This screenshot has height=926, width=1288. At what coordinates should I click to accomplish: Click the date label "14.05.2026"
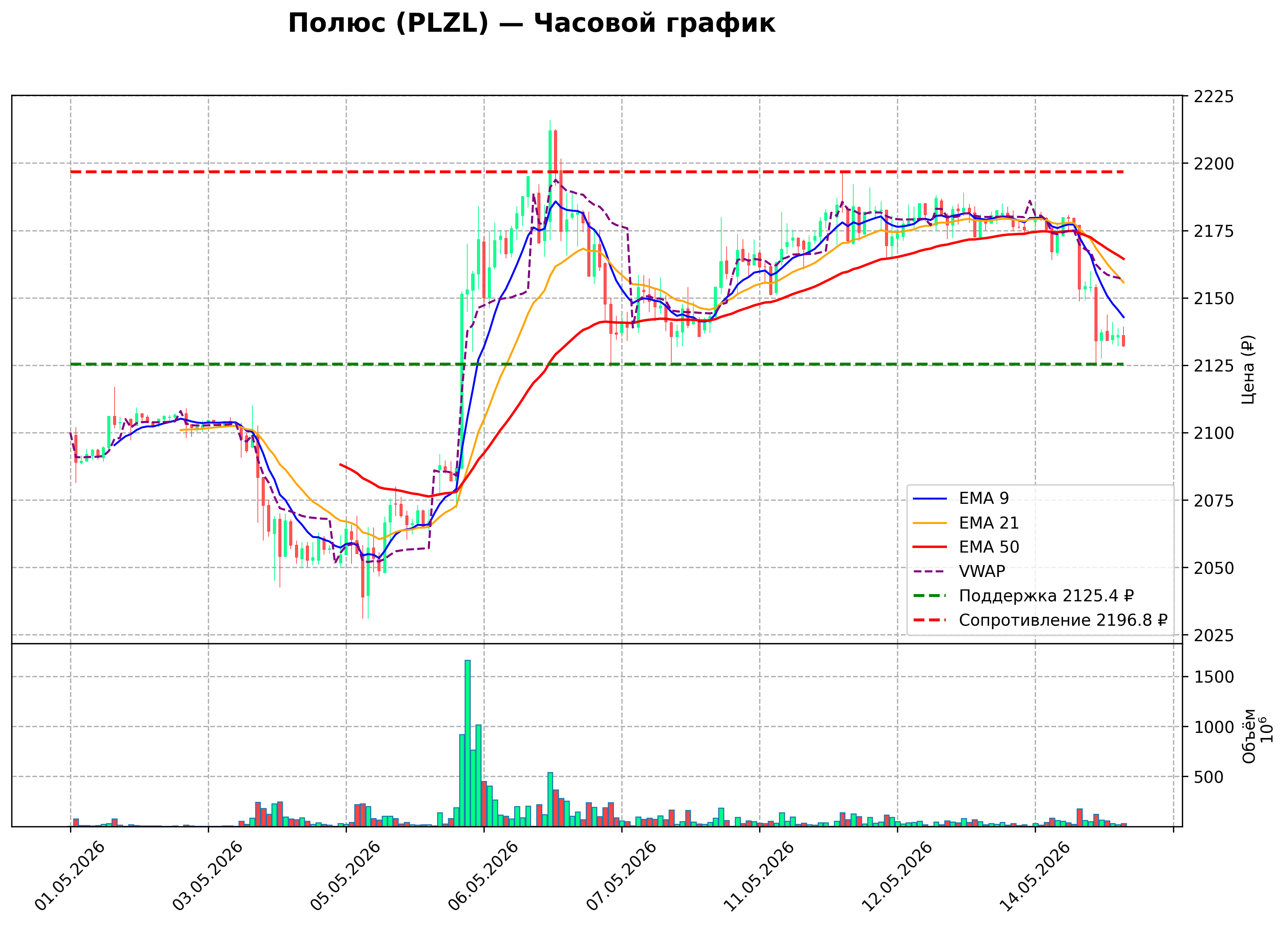[x=1035, y=877]
